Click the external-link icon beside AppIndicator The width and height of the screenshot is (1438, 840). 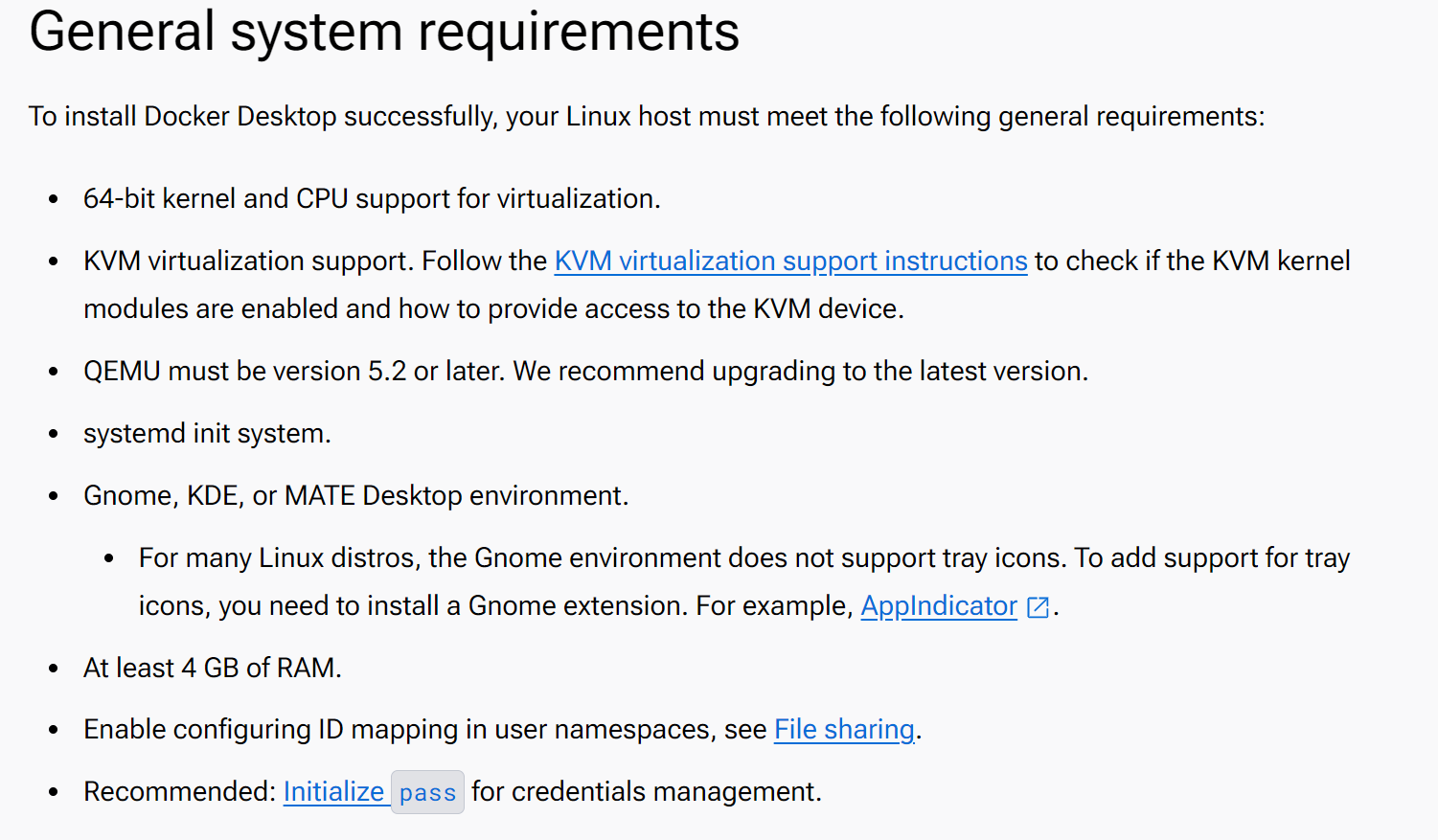coord(1038,607)
